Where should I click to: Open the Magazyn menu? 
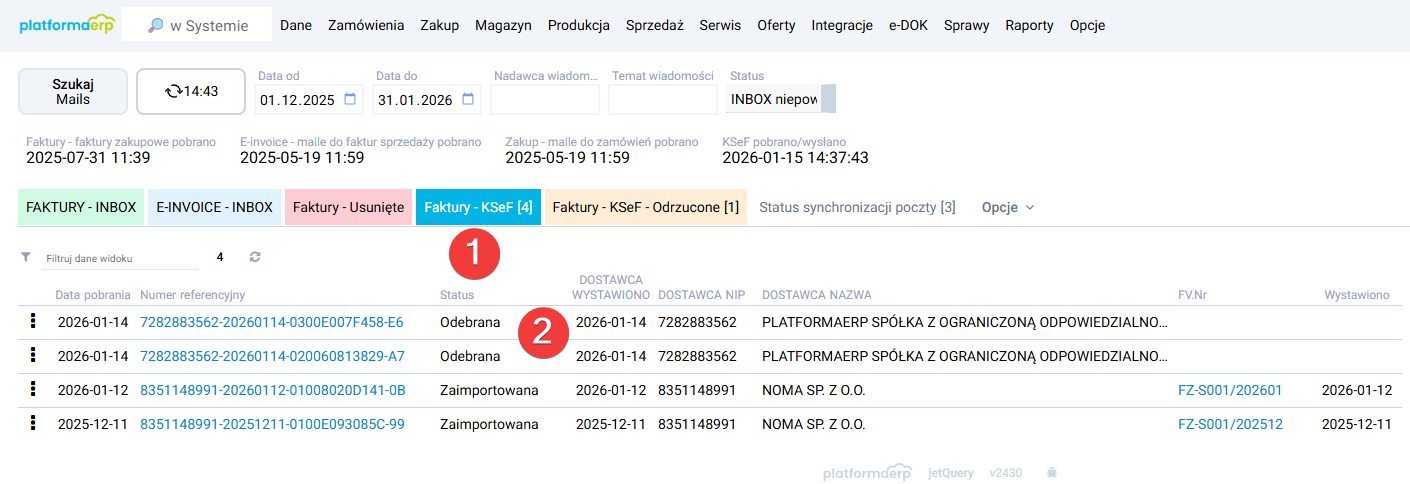[x=504, y=26]
